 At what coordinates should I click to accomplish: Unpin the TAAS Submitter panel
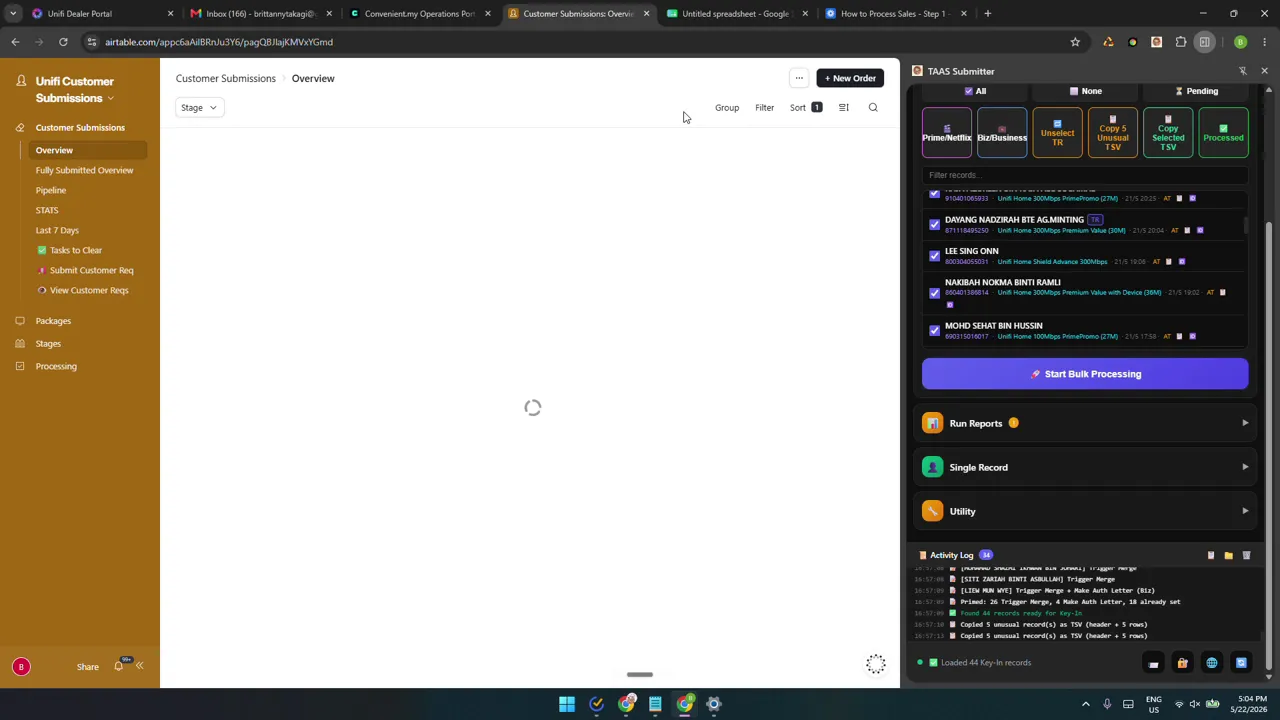point(1243,71)
